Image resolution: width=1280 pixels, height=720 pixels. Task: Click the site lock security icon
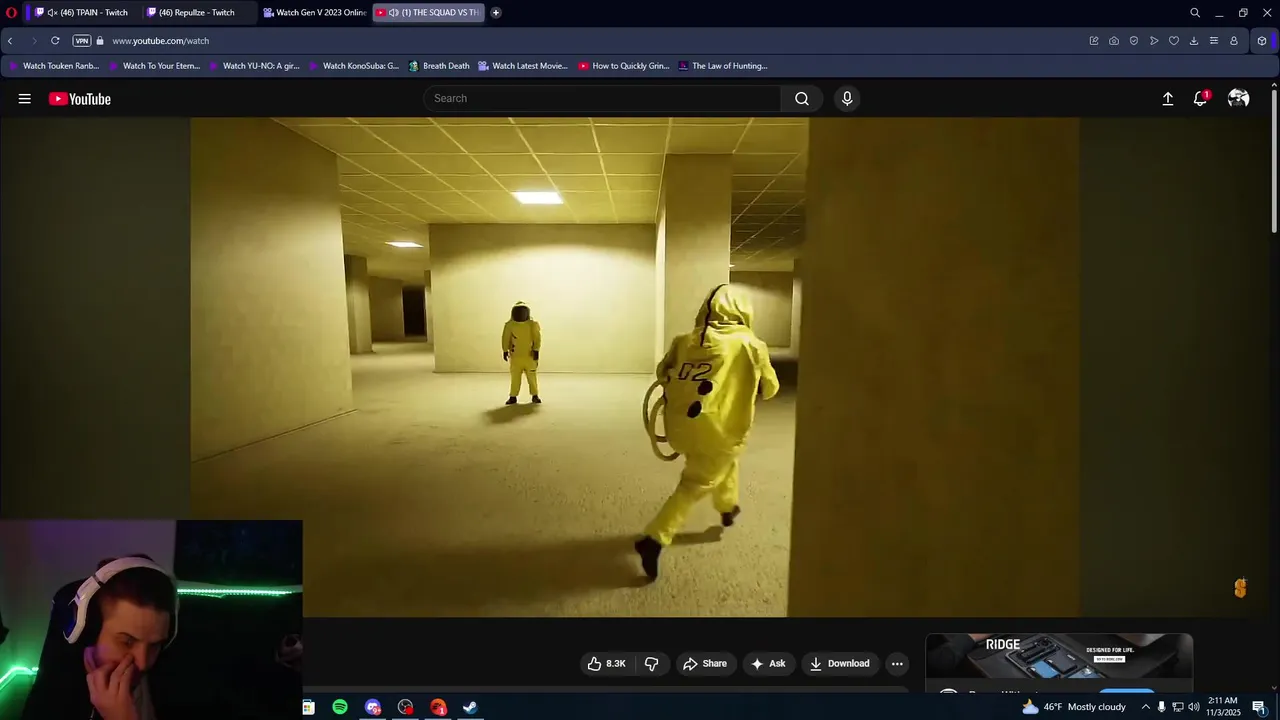(100, 41)
